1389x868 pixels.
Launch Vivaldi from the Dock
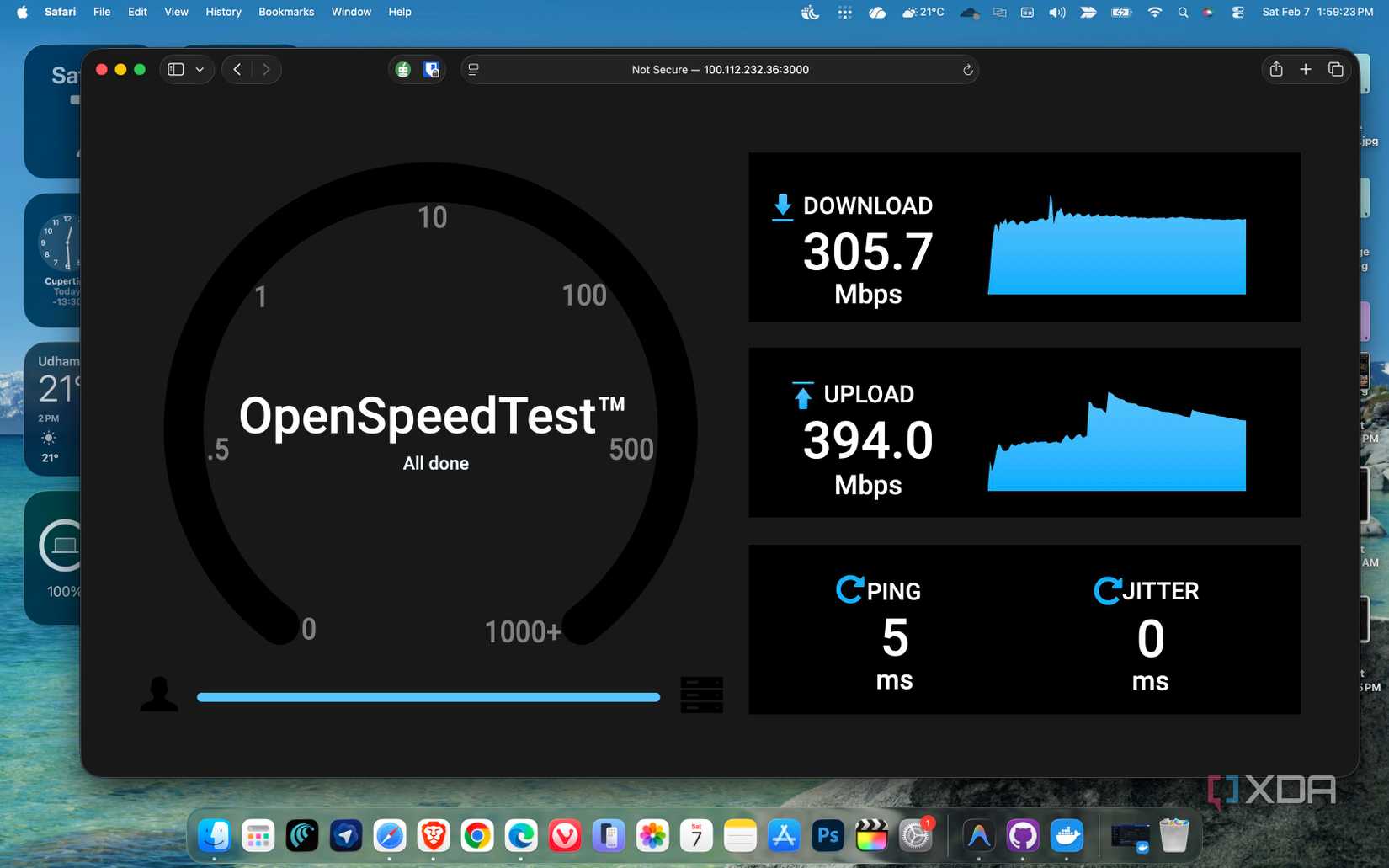(565, 836)
